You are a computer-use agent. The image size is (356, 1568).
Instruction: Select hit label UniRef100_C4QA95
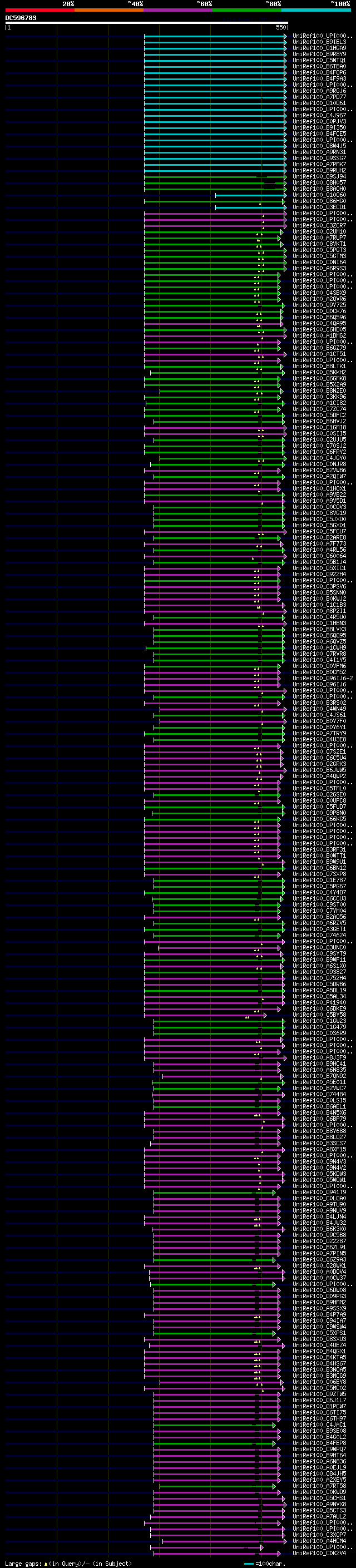pyautogui.click(x=319, y=323)
